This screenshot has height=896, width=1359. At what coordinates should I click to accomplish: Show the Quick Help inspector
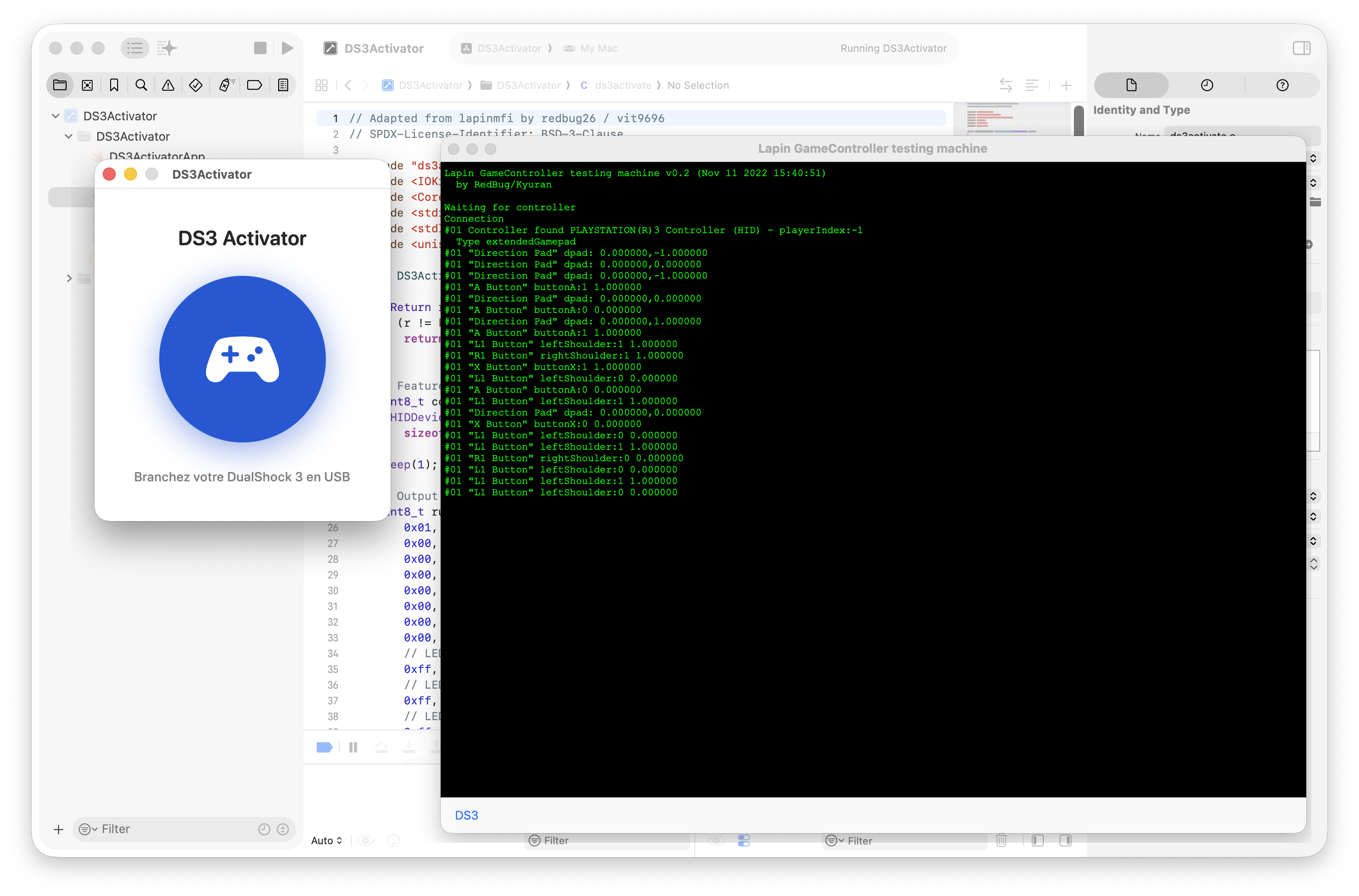click(1282, 85)
